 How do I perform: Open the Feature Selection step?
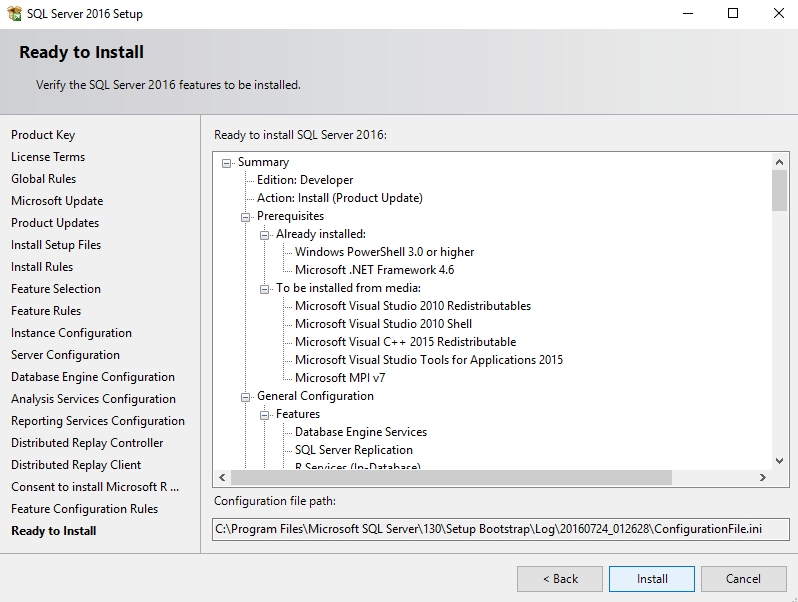[56, 289]
